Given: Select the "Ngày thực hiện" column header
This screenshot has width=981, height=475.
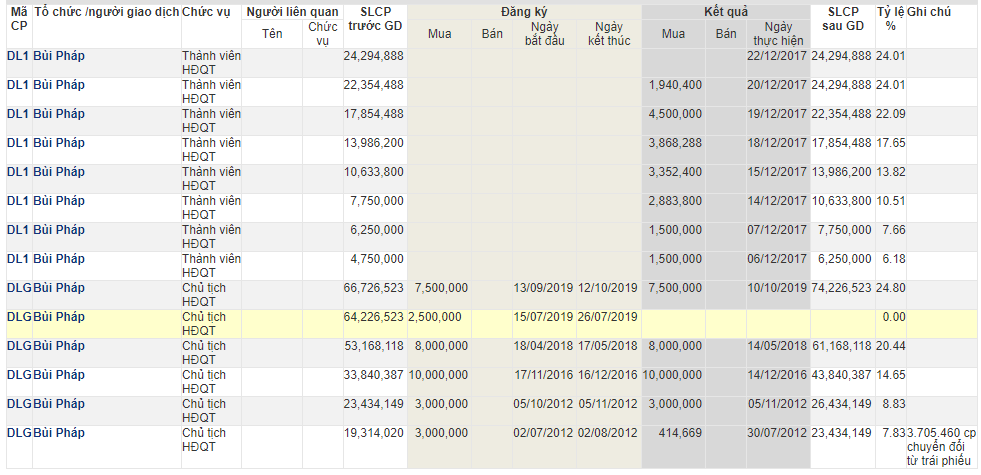Looking at the screenshot, I should coord(777,34).
